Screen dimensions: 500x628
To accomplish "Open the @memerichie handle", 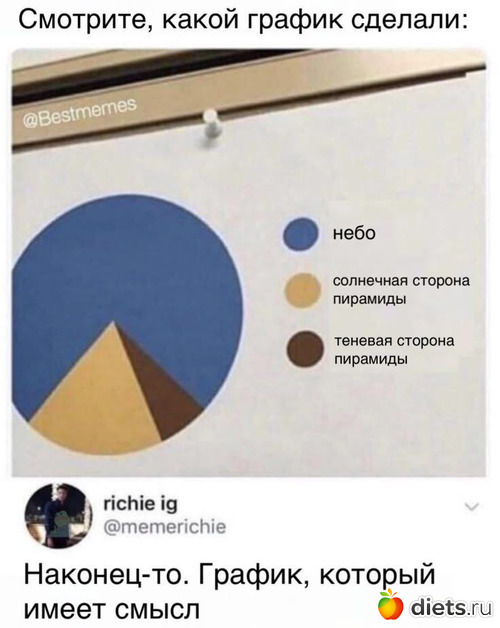I will (x=165, y=527).
